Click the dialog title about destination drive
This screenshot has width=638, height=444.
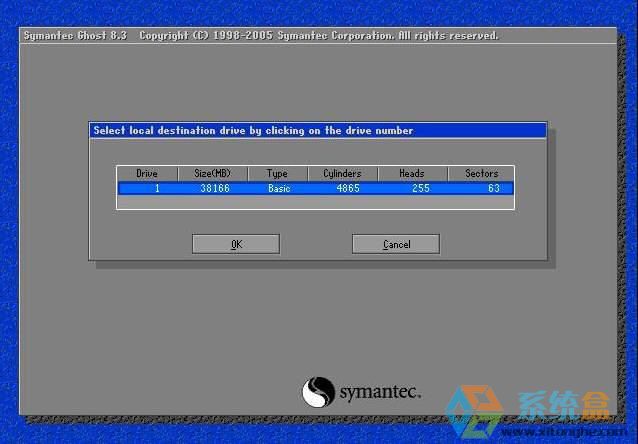coord(253,131)
